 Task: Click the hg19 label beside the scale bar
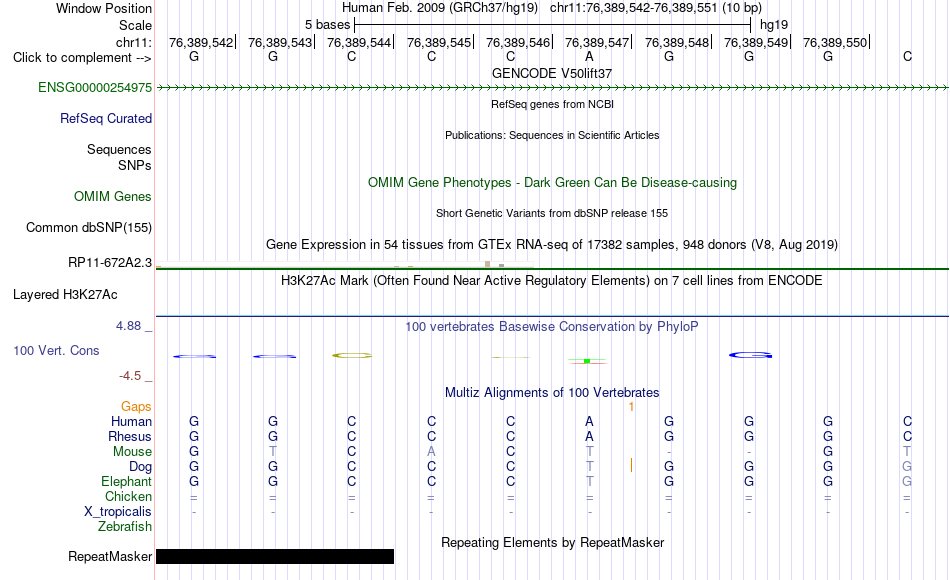774,25
